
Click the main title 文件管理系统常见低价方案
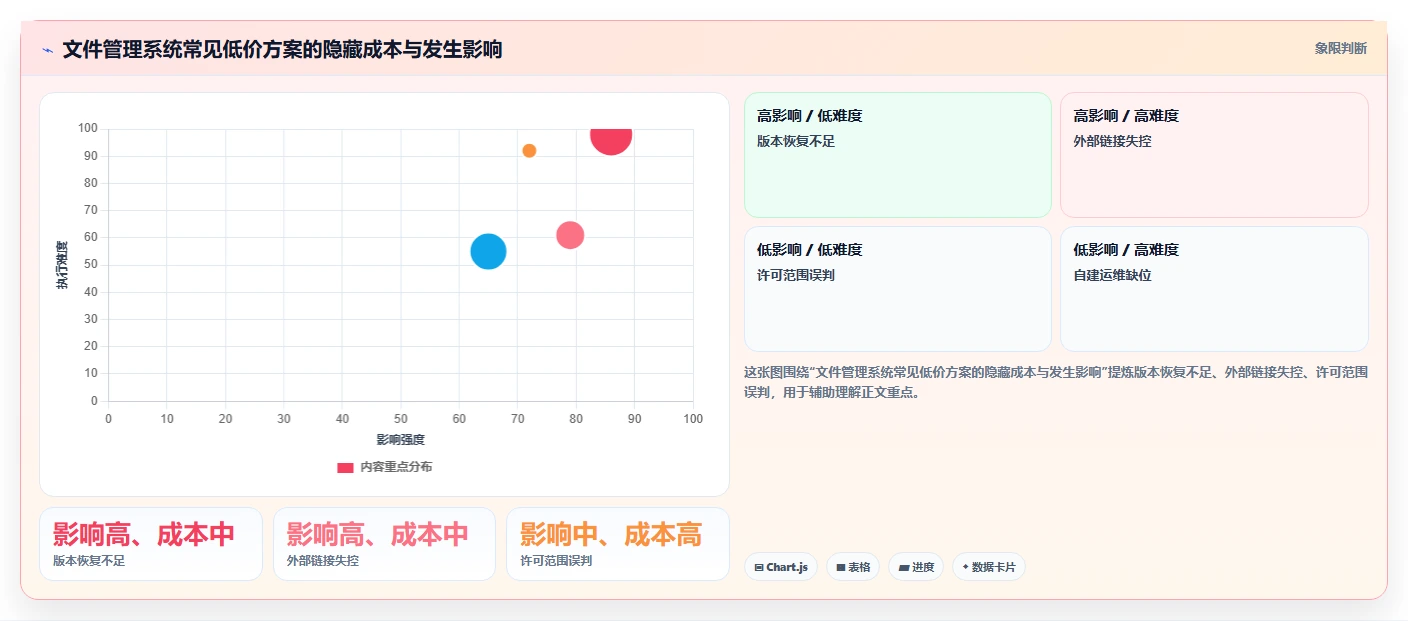(282, 49)
